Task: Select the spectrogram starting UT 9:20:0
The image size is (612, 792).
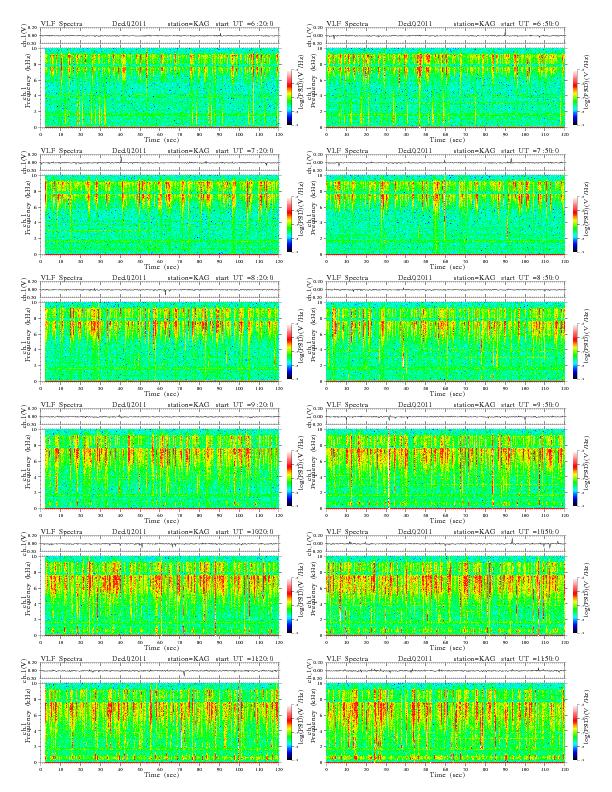Action: coord(160,469)
